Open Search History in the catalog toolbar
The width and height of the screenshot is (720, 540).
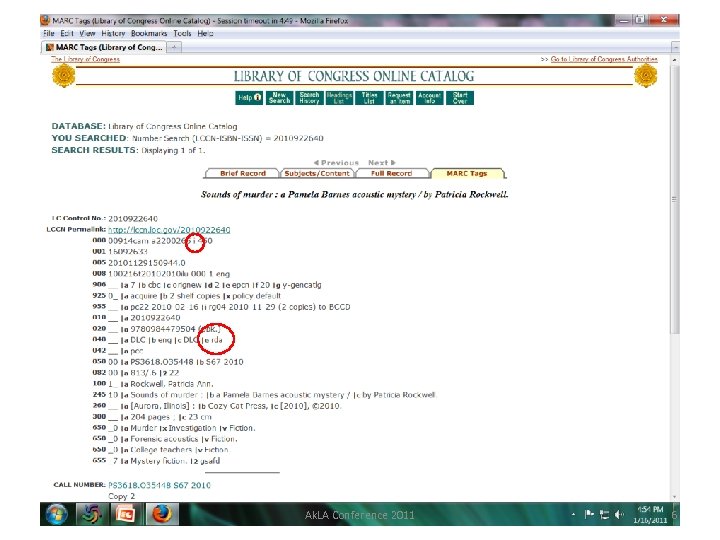(309, 98)
